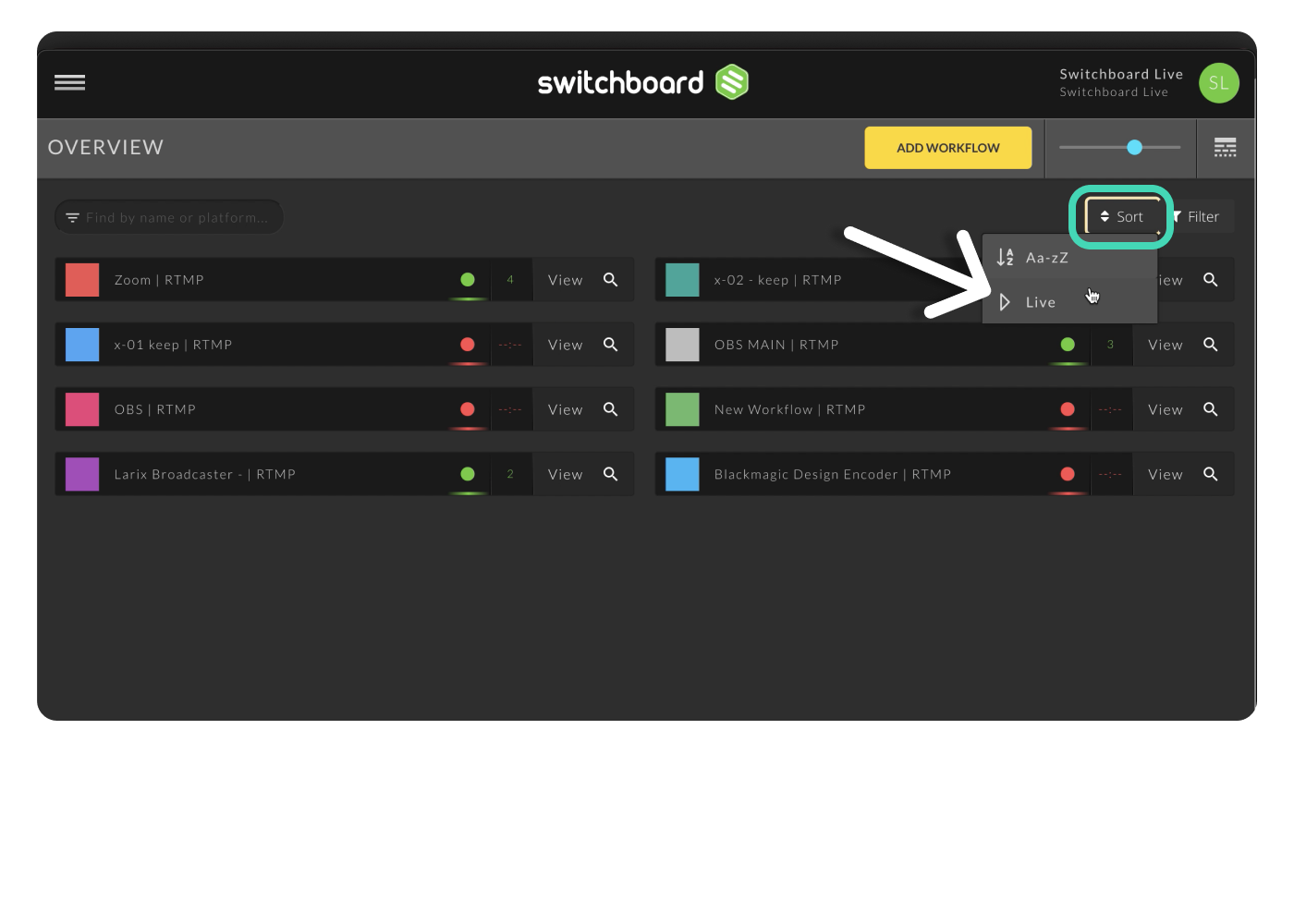Switch to the grid layout view icon
The image size is (1294, 924).
click(1226, 148)
